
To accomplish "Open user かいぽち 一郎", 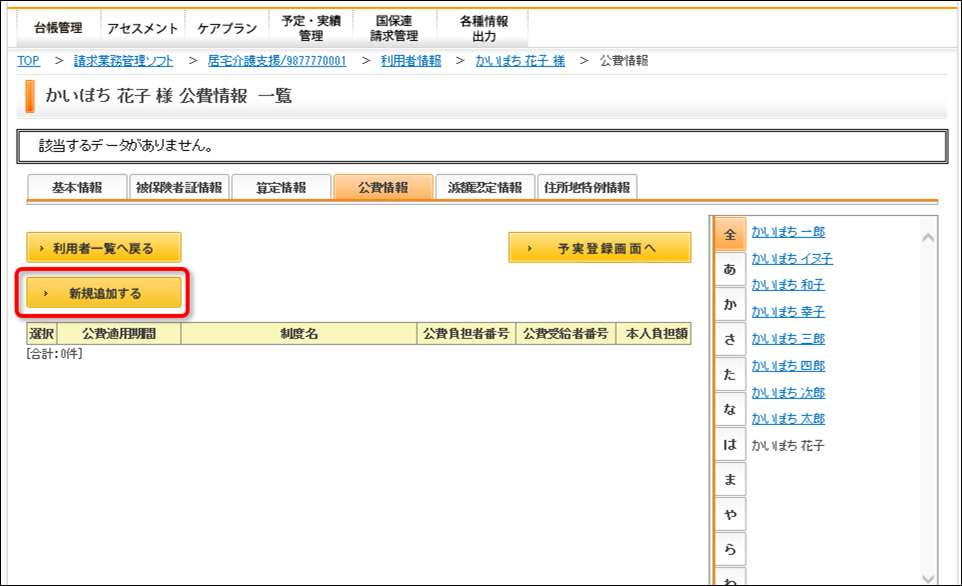I will click(788, 231).
